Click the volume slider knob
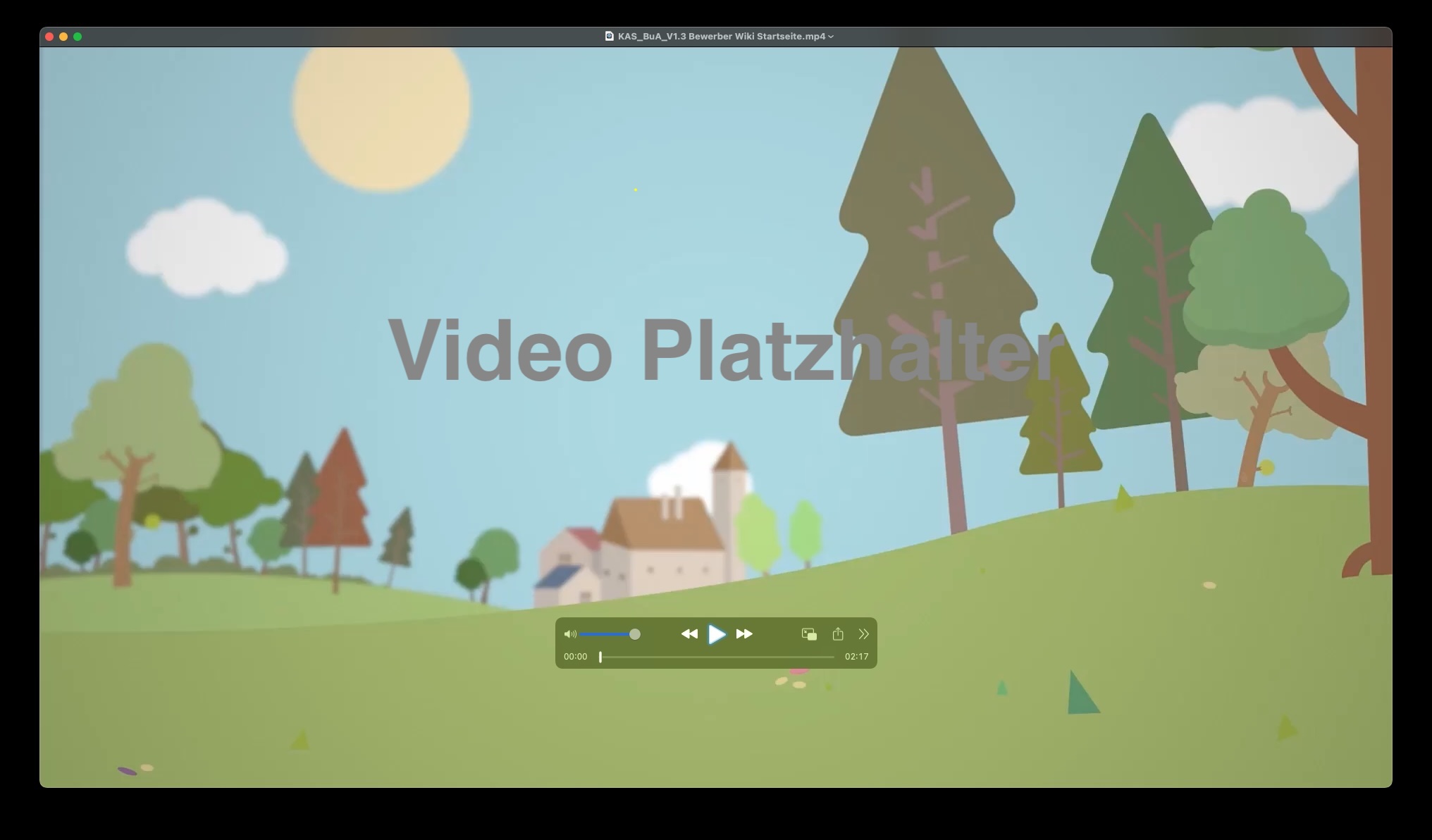 click(634, 634)
